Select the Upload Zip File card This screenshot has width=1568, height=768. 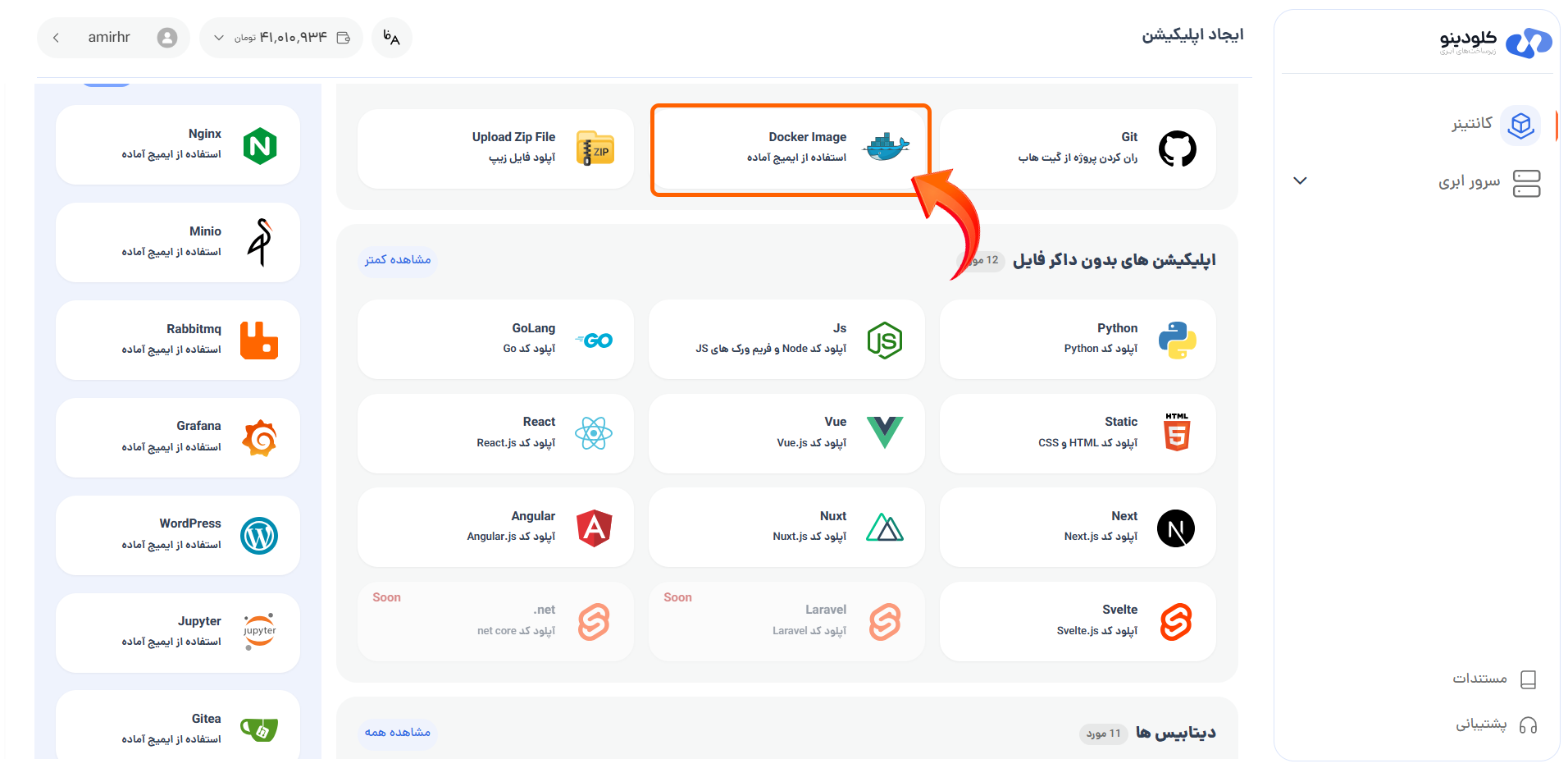click(495, 149)
